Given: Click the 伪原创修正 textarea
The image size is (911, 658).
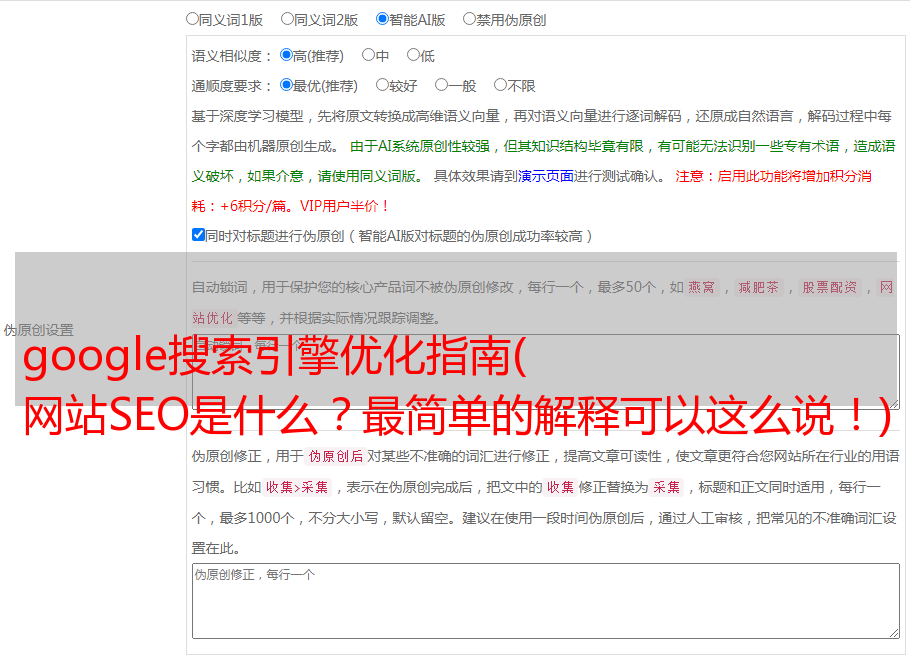Looking at the screenshot, I should click(546, 601).
